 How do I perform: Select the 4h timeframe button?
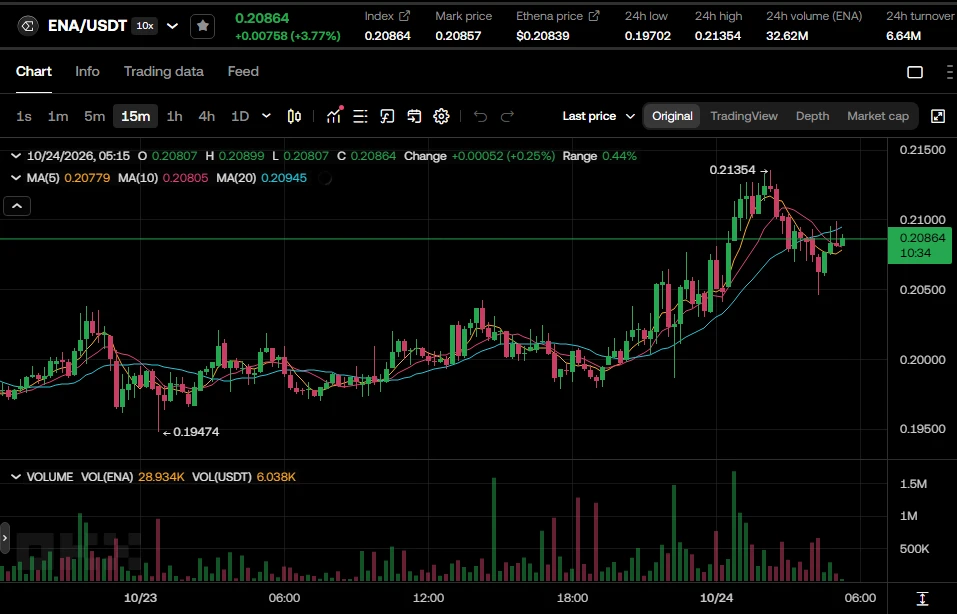coord(207,116)
